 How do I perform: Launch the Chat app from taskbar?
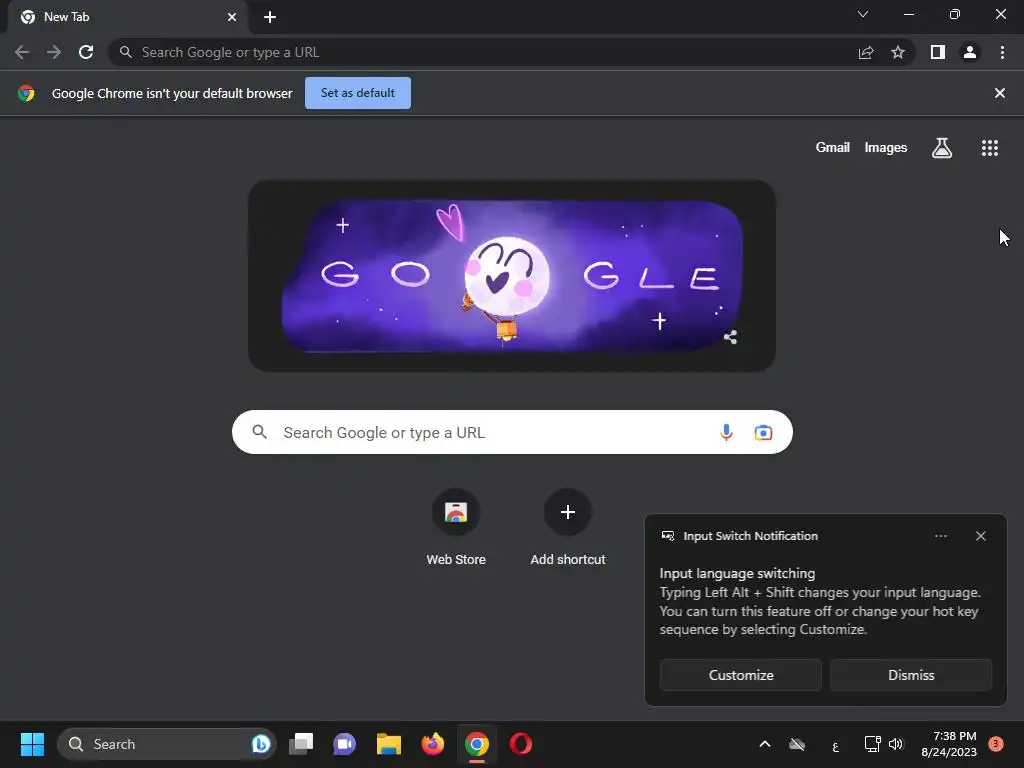[345, 744]
